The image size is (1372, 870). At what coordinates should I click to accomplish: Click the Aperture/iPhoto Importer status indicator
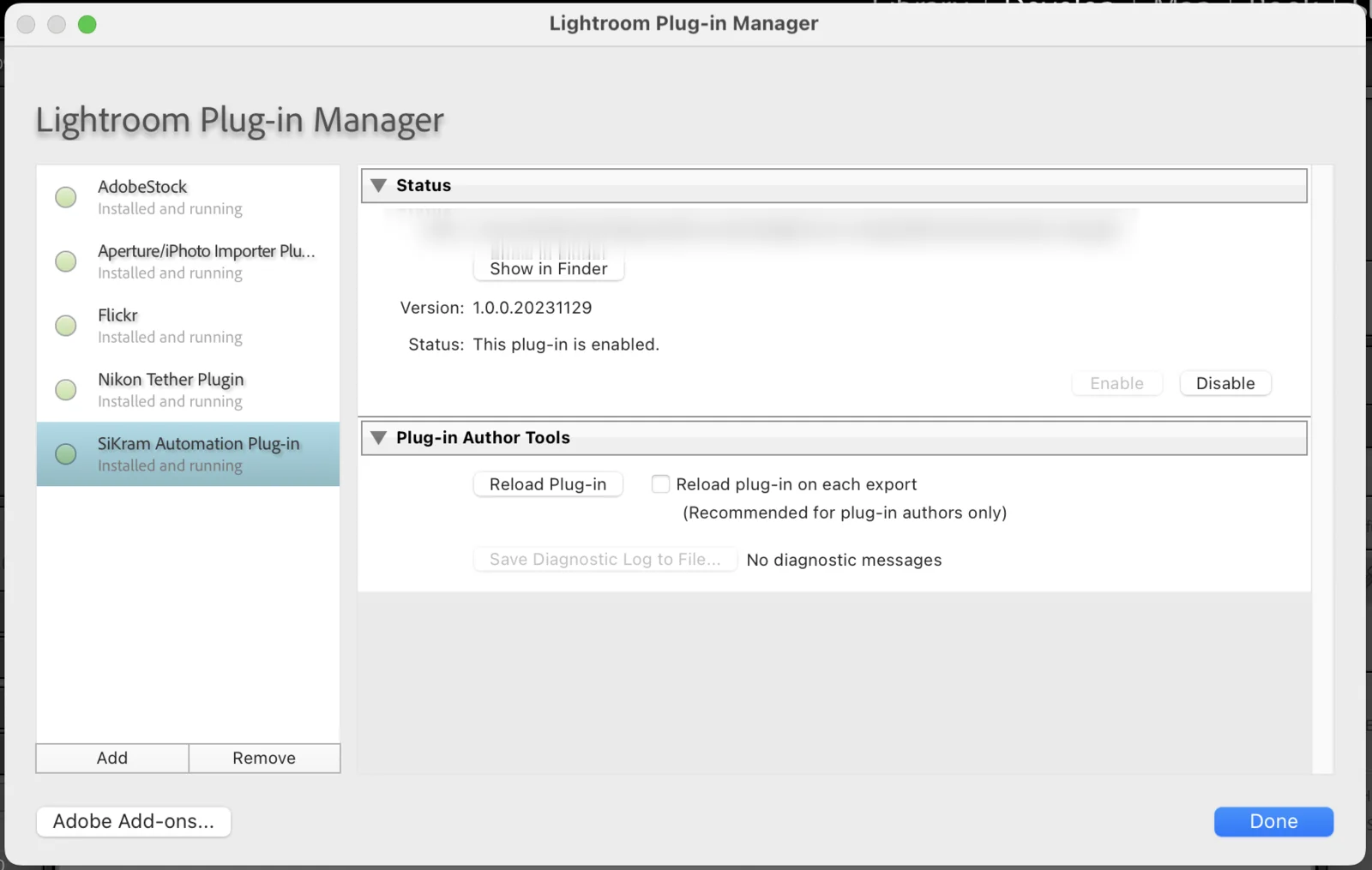pyautogui.click(x=66, y=261)
